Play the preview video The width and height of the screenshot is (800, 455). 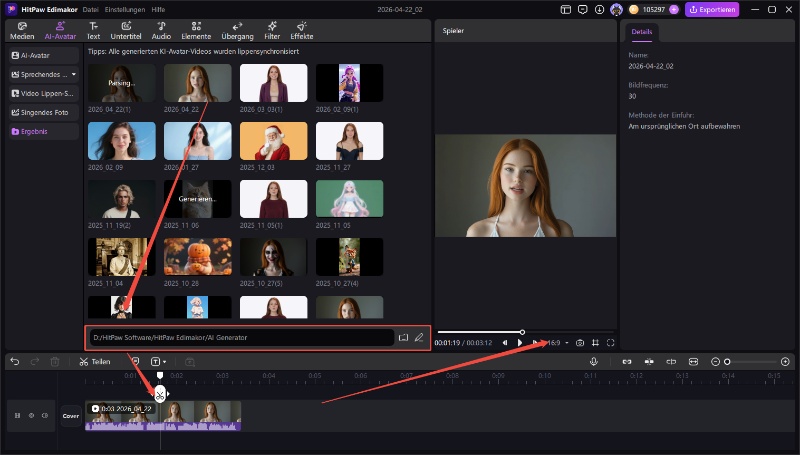tap(520, 343)
